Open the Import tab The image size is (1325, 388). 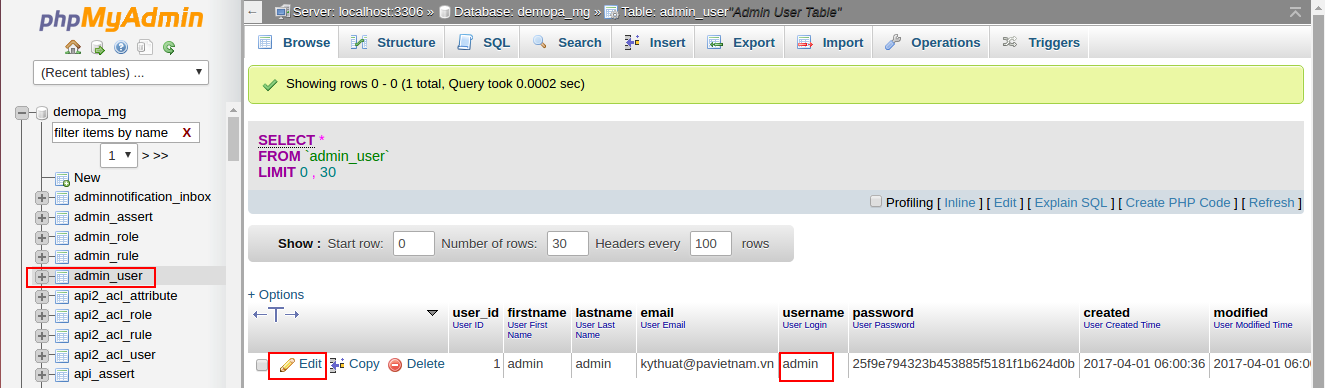pos(830,42)
